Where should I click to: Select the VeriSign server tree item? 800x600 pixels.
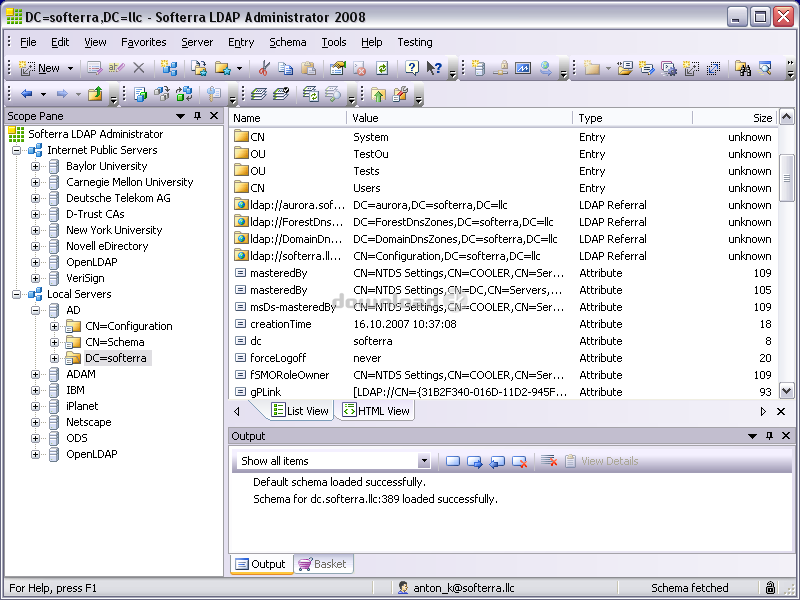(85, 278)
